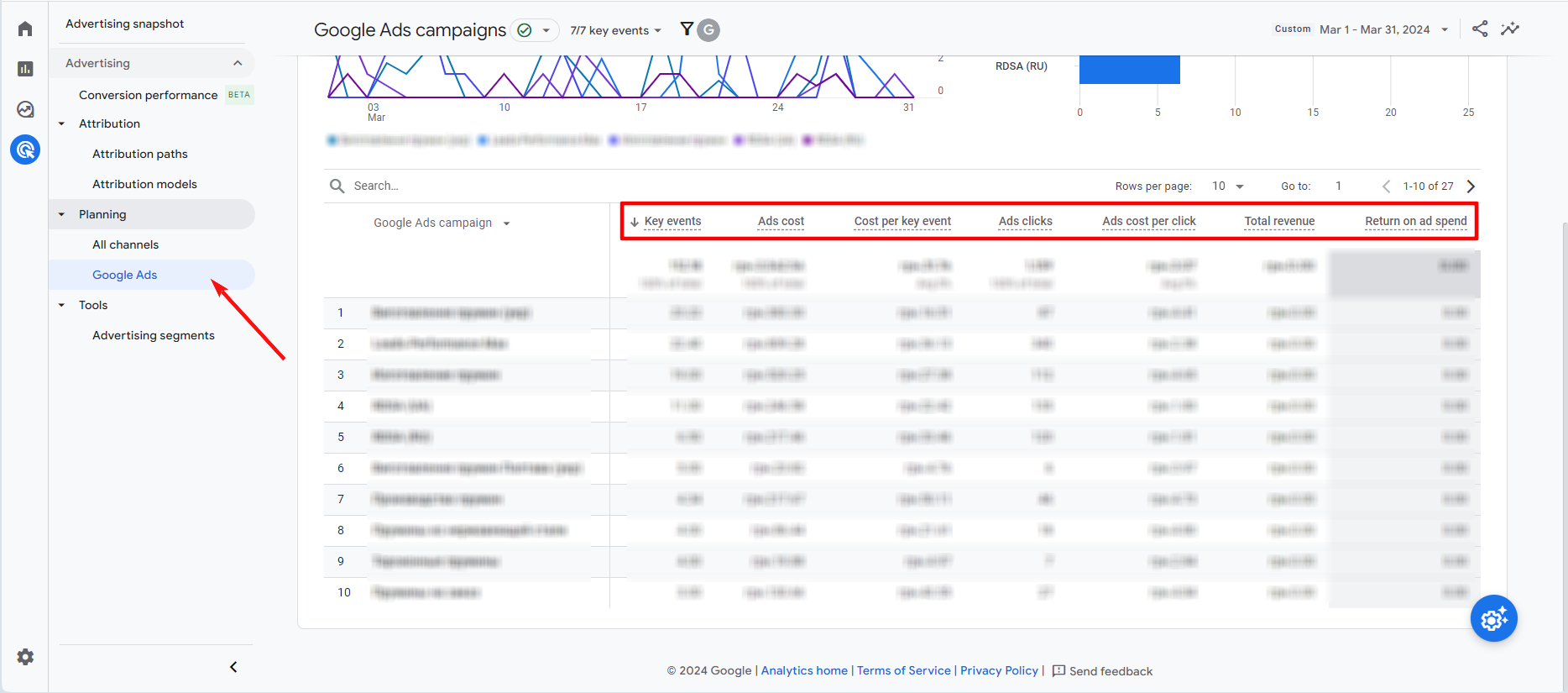Sort by Ads cost per click column
Screen dimensions: 1568x693
point(1148,222)
